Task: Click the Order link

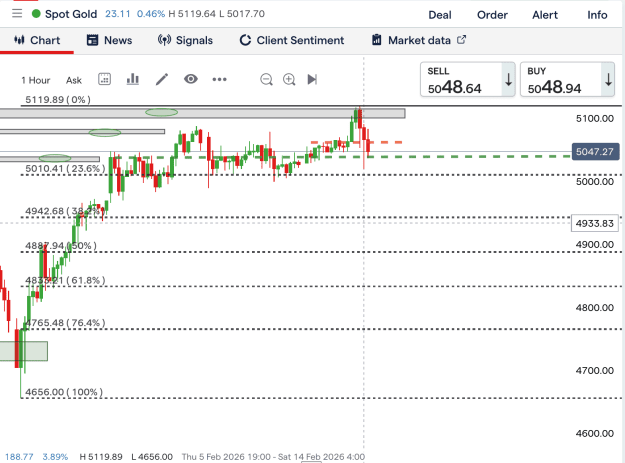Action: click(492, 15)
